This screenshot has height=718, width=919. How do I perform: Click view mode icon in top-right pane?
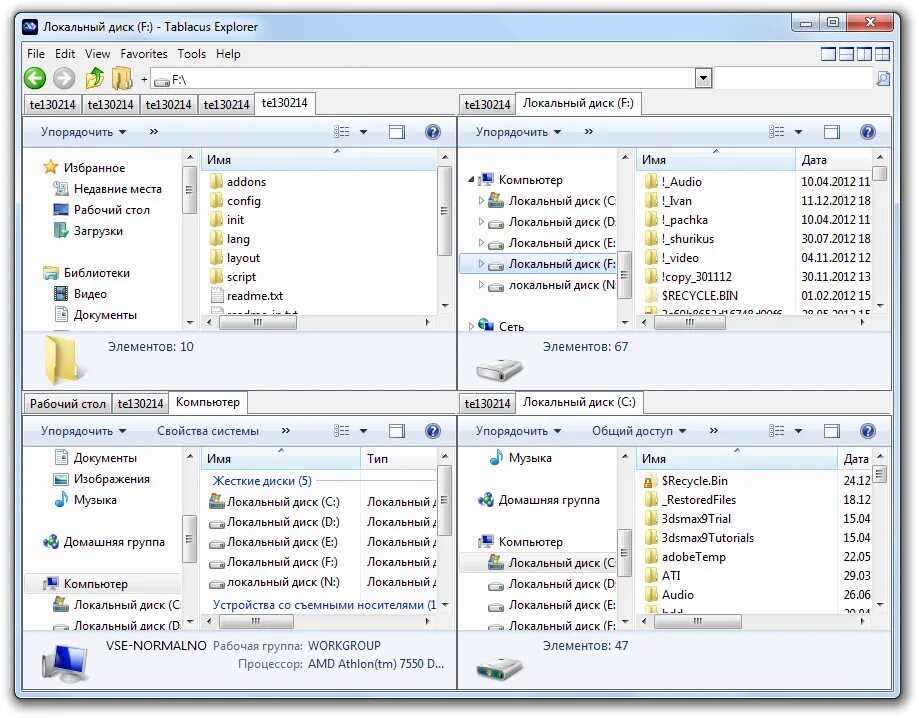(x=777, y=132)
